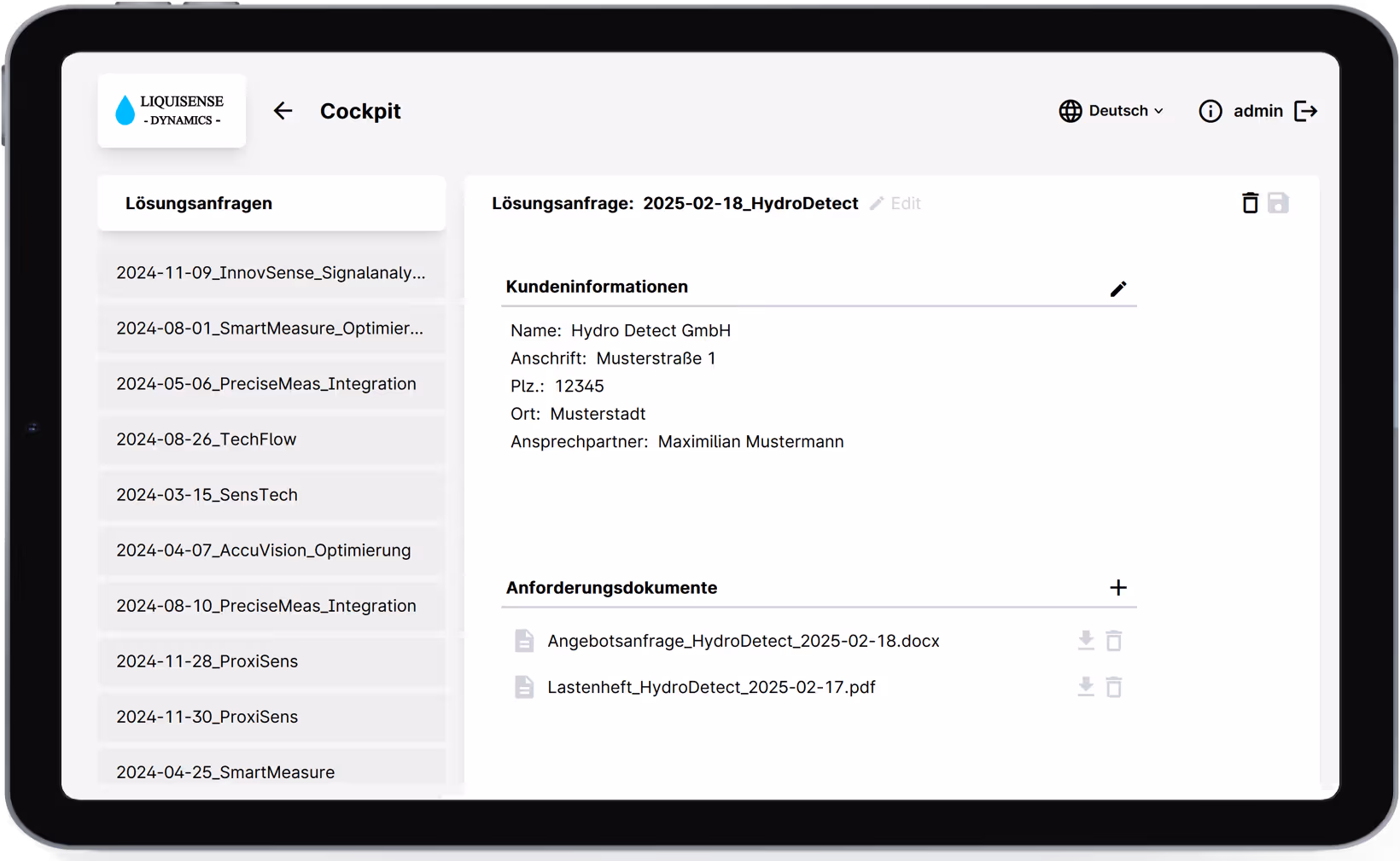Delete the Lösungsanfrage with the trash icon
Screen dimensions: 1400x861
coord(1250,203)
